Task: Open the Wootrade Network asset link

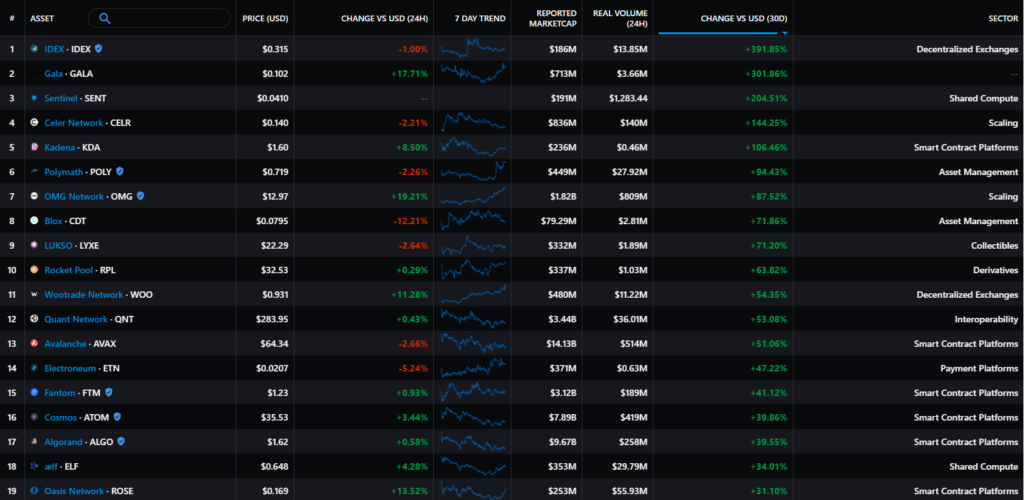Action: click(x=84, y=294)
